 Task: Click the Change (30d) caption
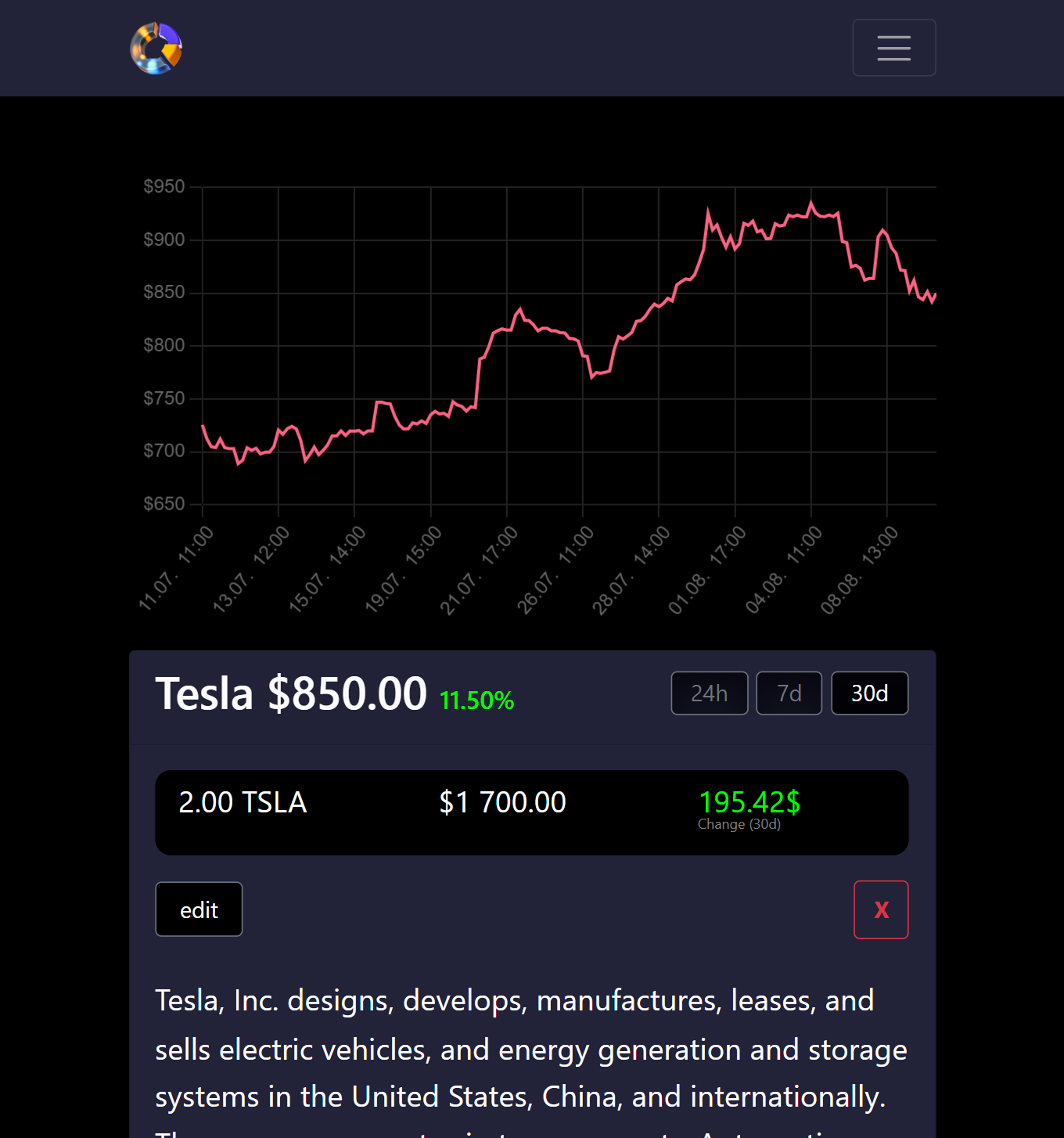click(739, 824)
